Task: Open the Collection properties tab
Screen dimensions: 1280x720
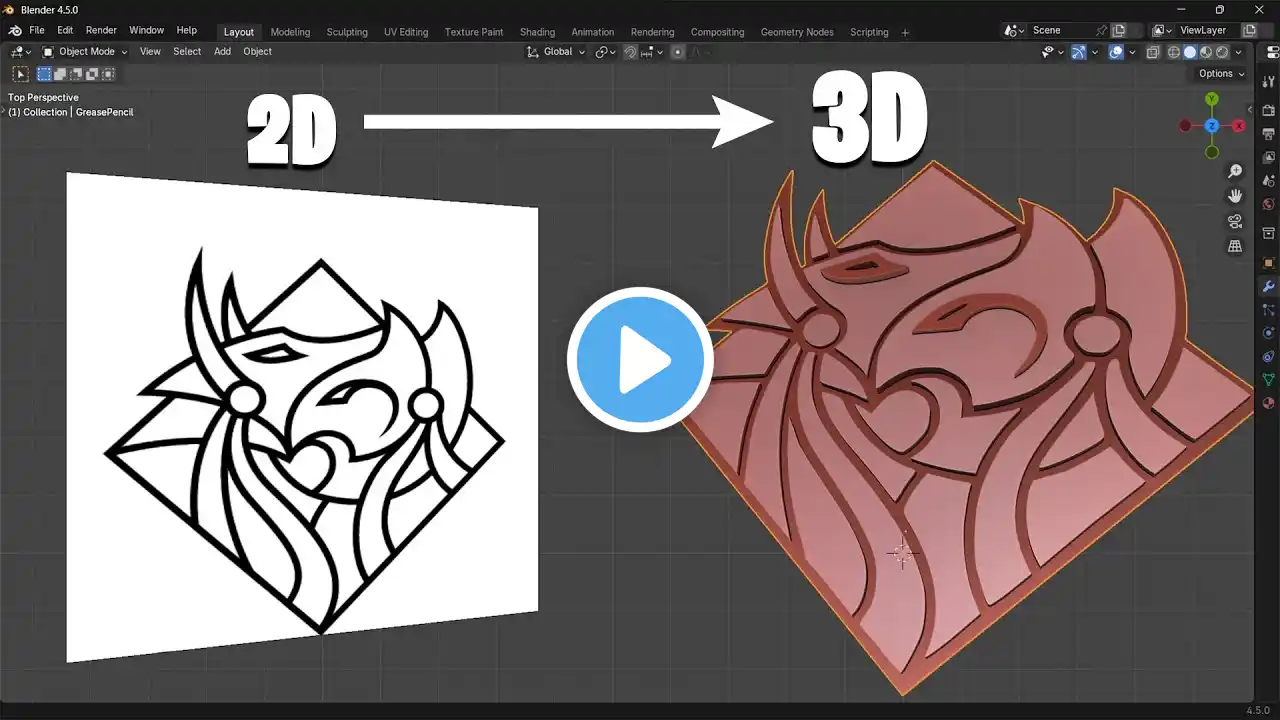Action: pyautogui.click(x=1269, y=234)
